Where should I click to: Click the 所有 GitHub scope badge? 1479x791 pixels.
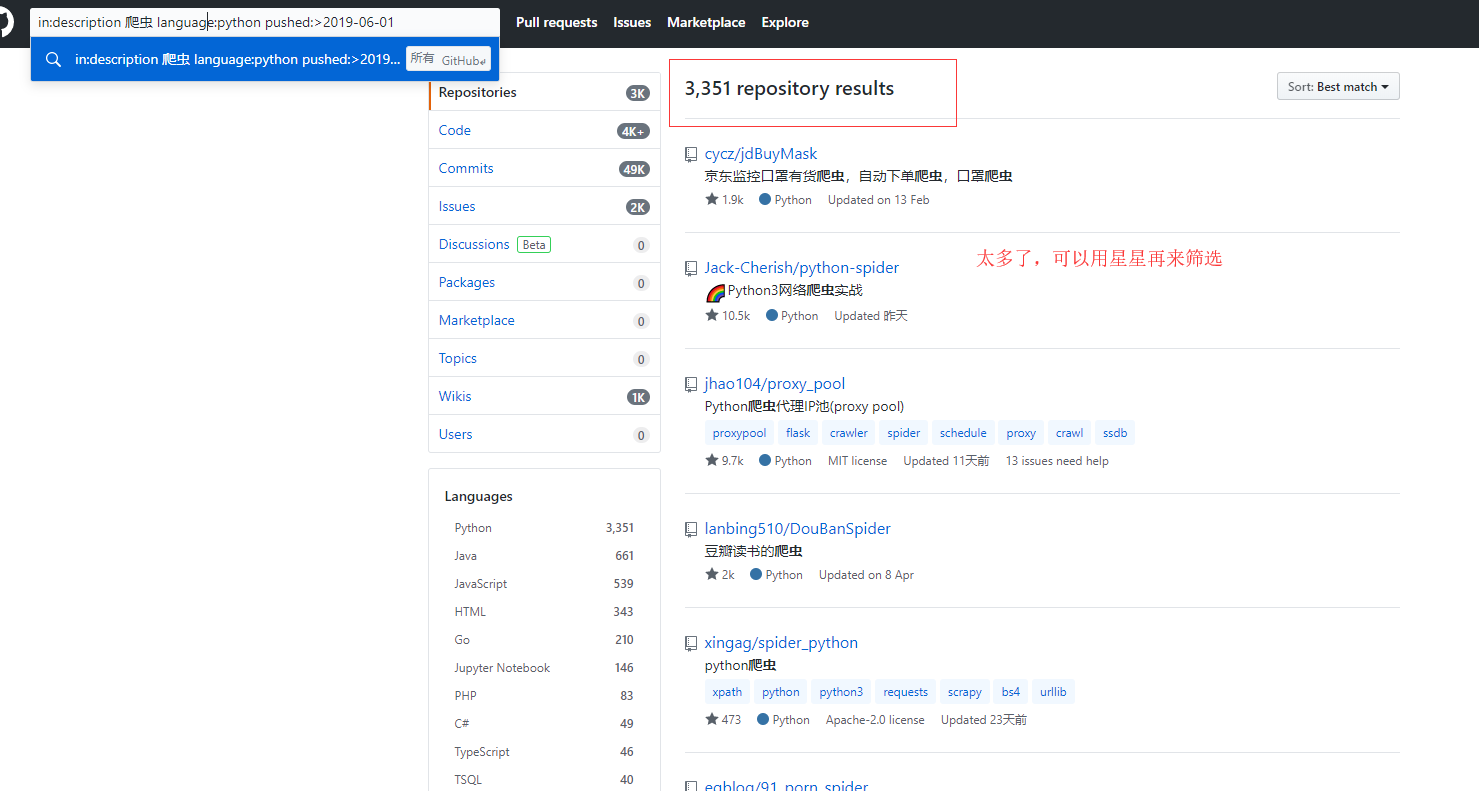[x=448, y=59]
